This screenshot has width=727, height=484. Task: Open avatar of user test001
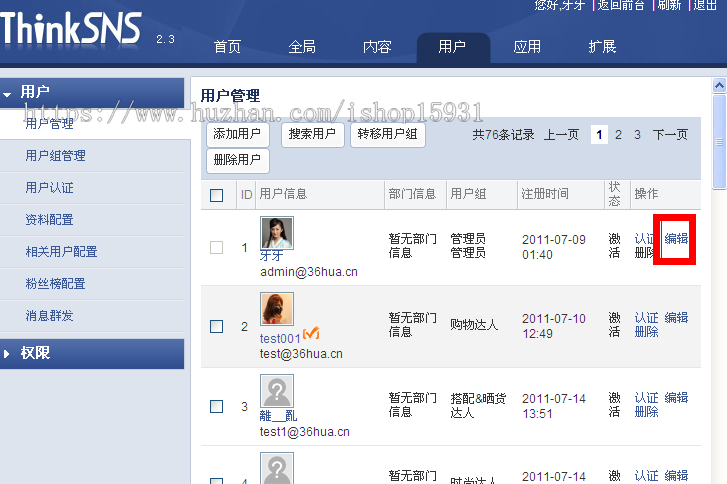277,309
